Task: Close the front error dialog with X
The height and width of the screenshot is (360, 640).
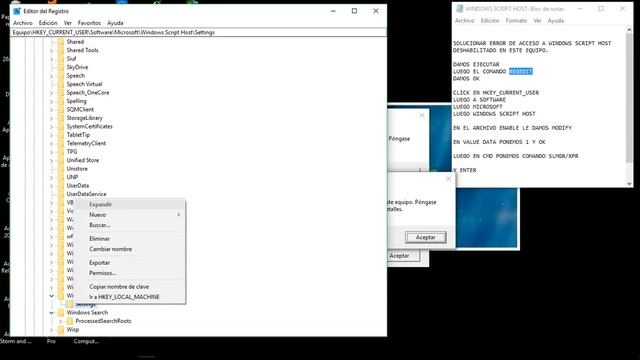Action: click(448, 179)
